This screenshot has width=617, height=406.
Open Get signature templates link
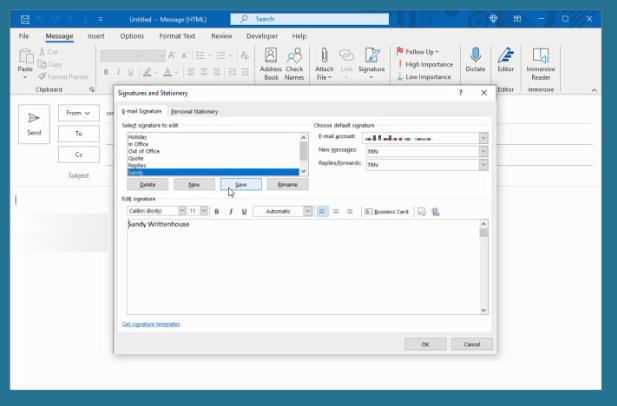[x=151, y=324]
